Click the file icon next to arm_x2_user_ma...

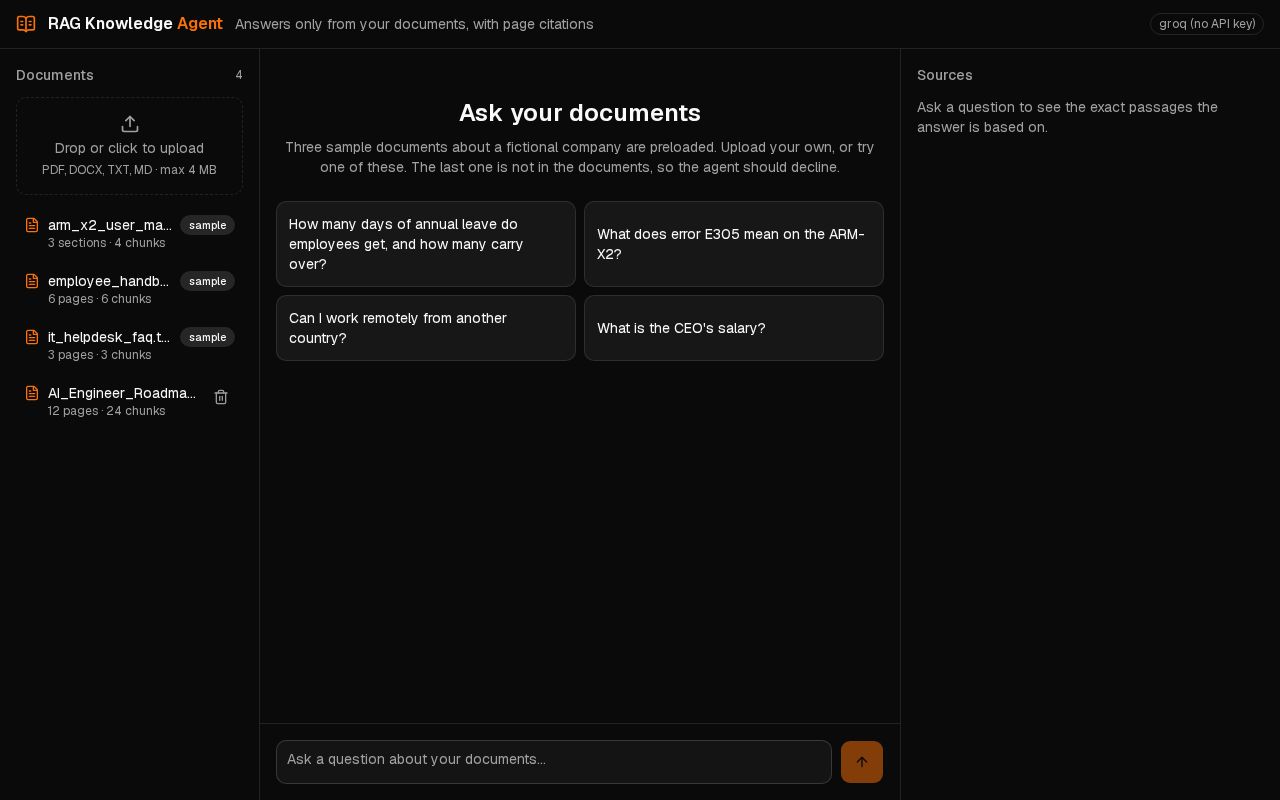[x=32, y=225]
